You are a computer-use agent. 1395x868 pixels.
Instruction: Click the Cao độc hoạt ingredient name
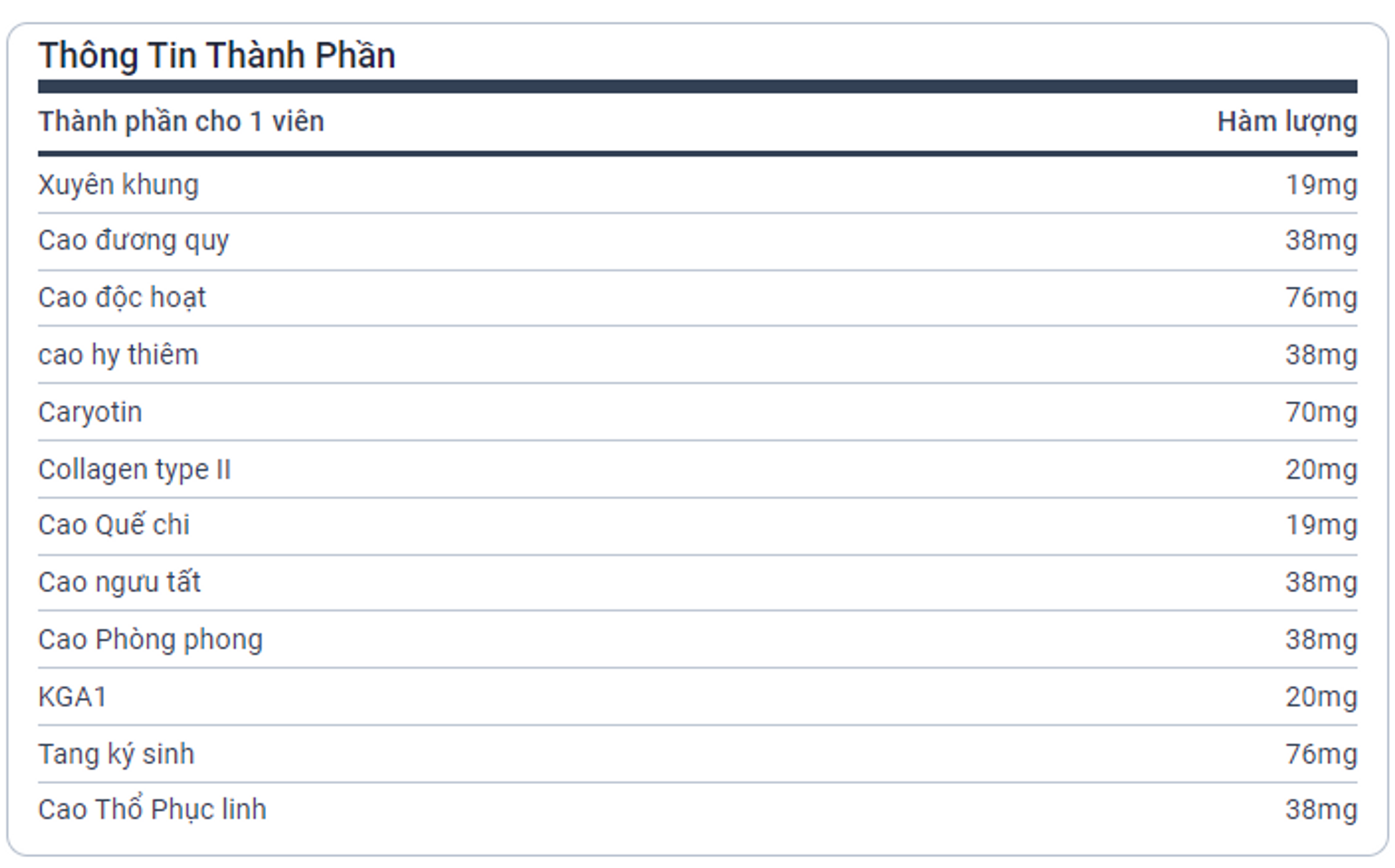click(x=122, y=297)
